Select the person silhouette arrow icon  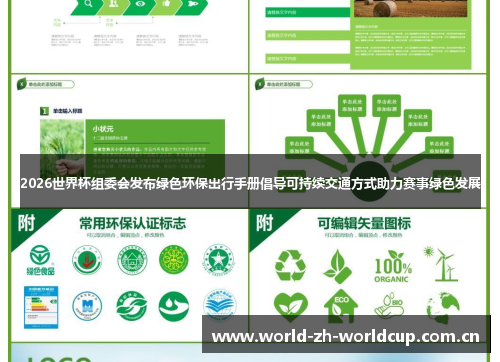tap(113, 5)
